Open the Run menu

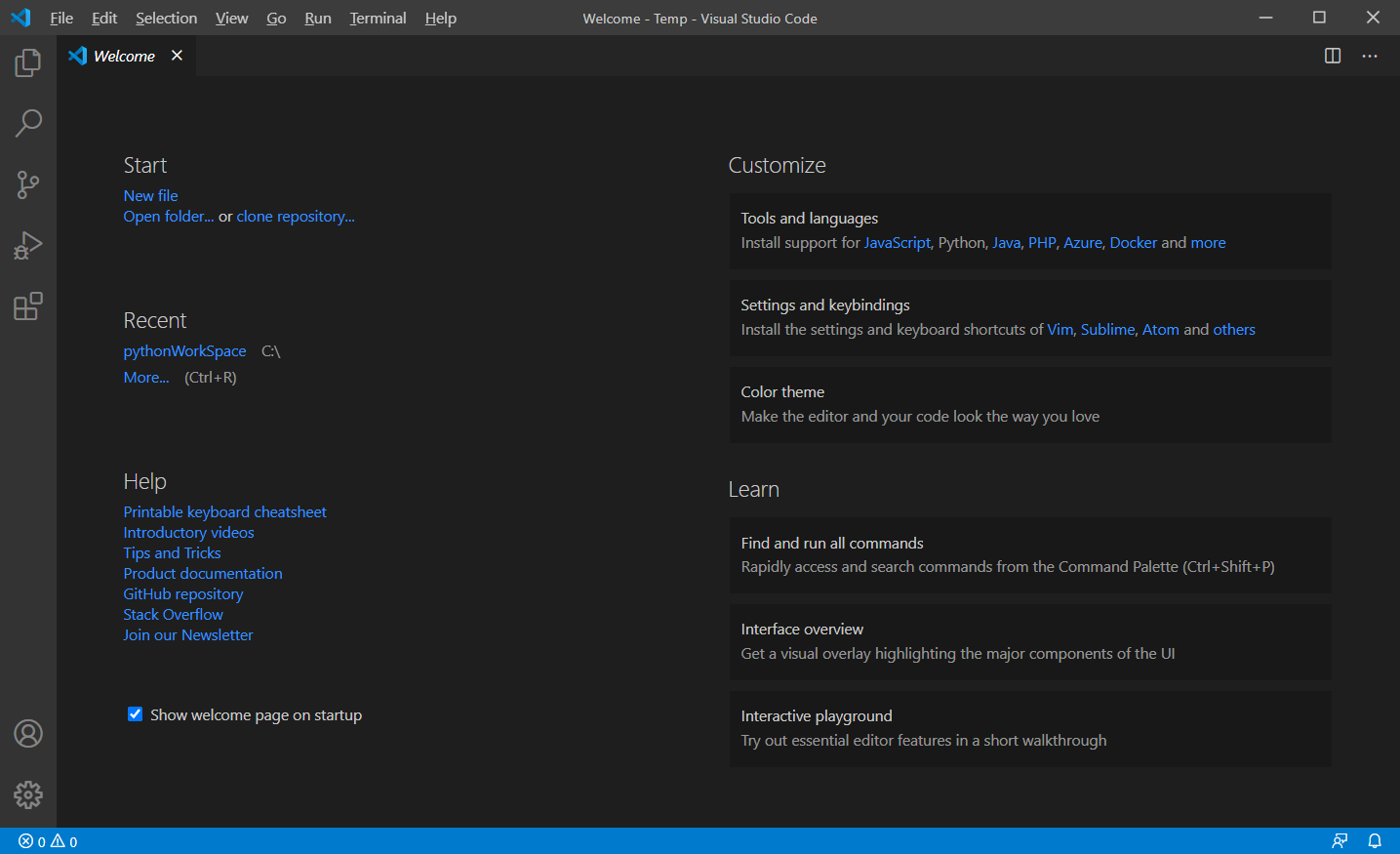click(x=318, y=18)
